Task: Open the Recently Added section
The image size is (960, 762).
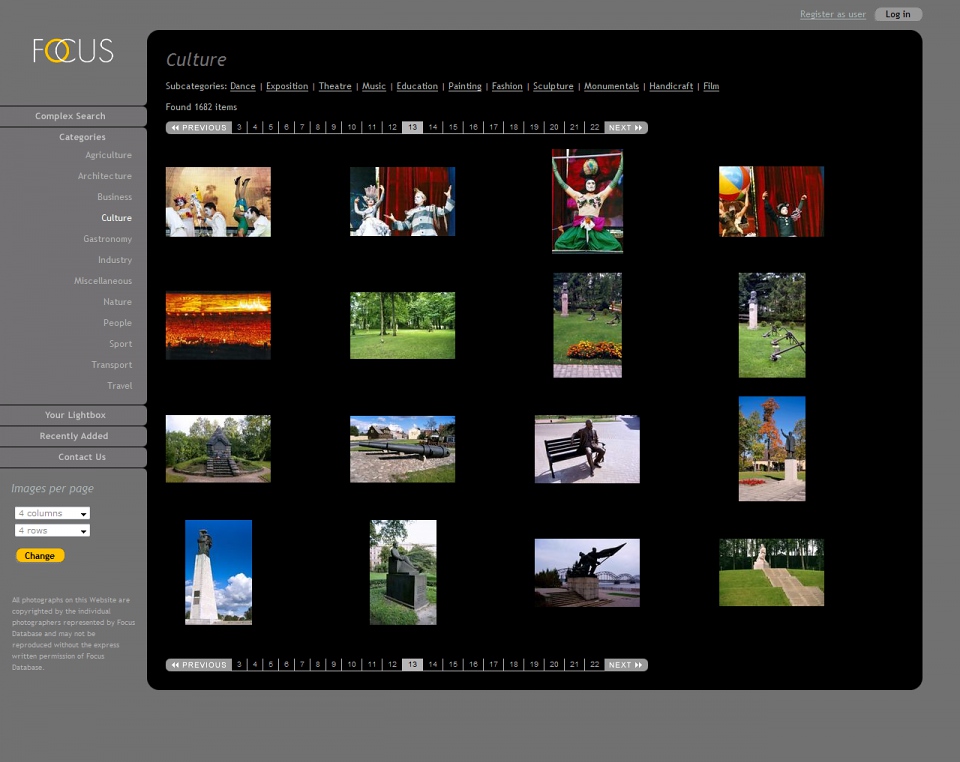Action: [74, 436]
